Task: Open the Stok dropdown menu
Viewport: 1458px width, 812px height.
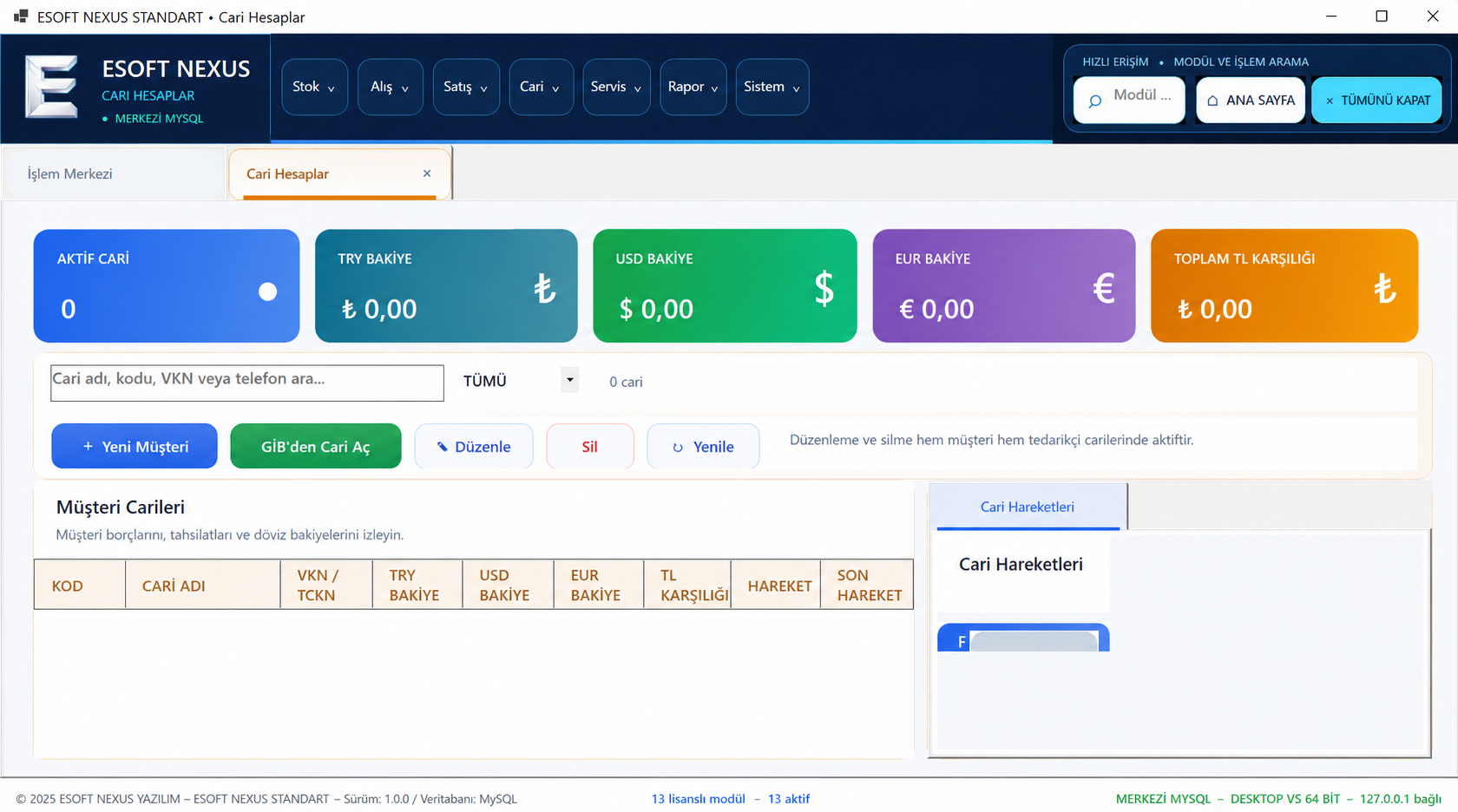Action: (314, 87)
